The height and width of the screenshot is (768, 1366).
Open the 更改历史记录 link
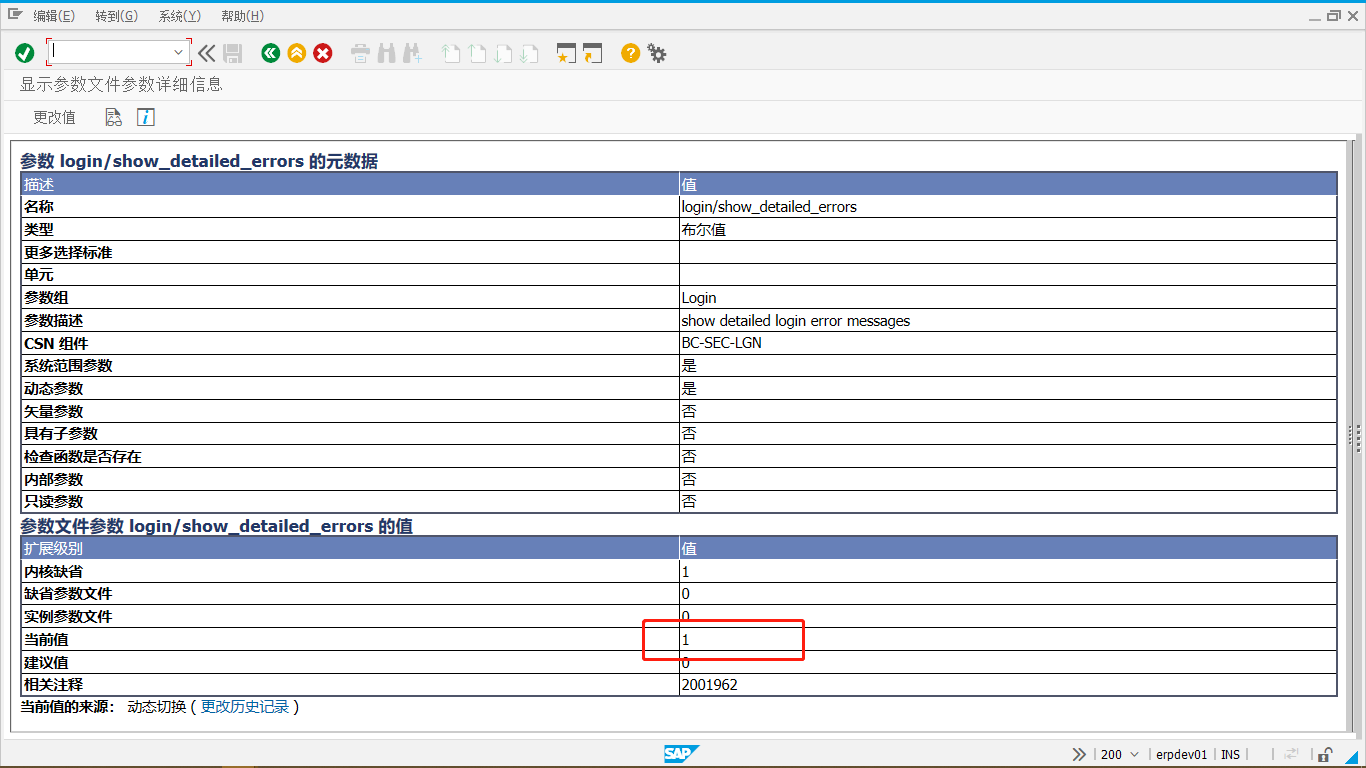pyautogui.click(x=245, y=707)
